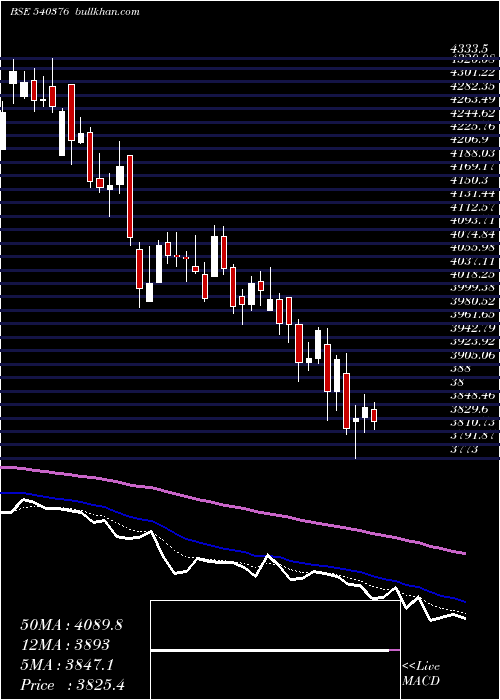Click the price axis label '3923.92'

click(472, 342)
